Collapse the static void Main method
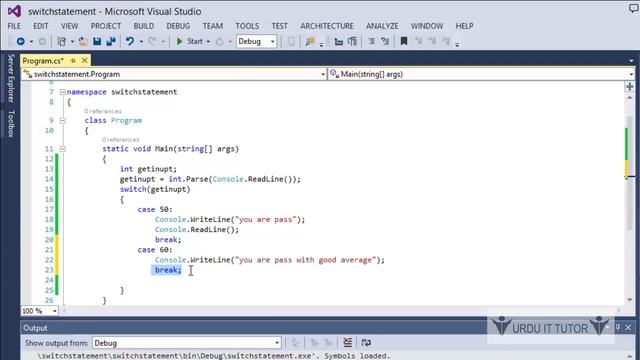The image size is (640, 360). (62, 149)
